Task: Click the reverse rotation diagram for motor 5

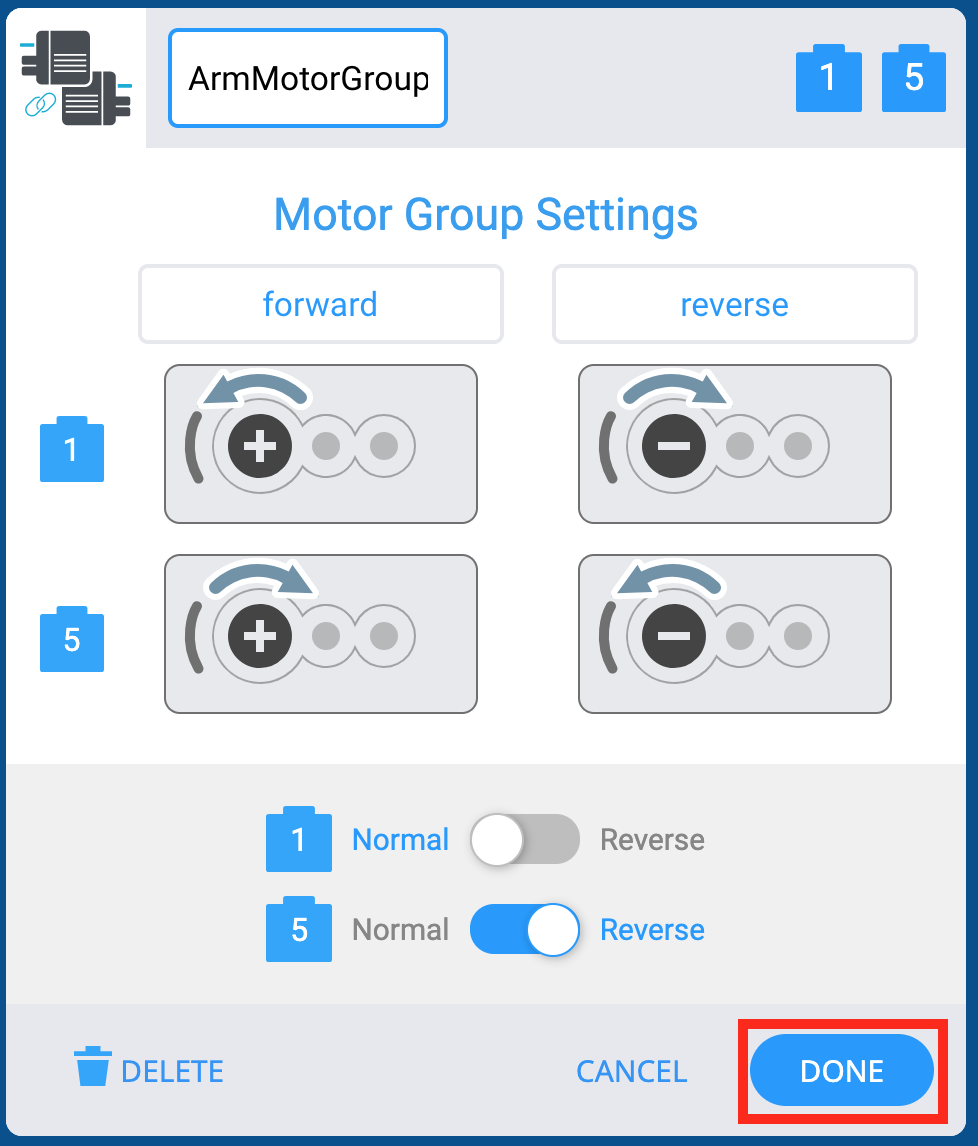Action: pos(734,634)
